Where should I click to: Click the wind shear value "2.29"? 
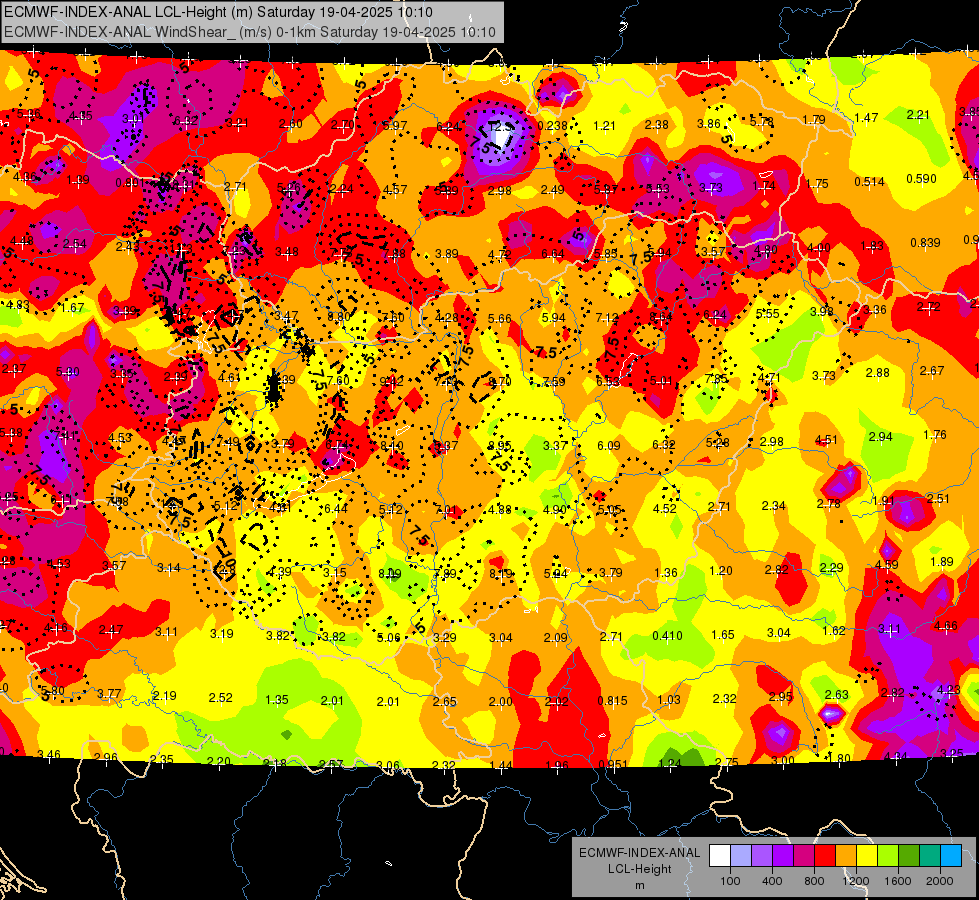(831, 567)
